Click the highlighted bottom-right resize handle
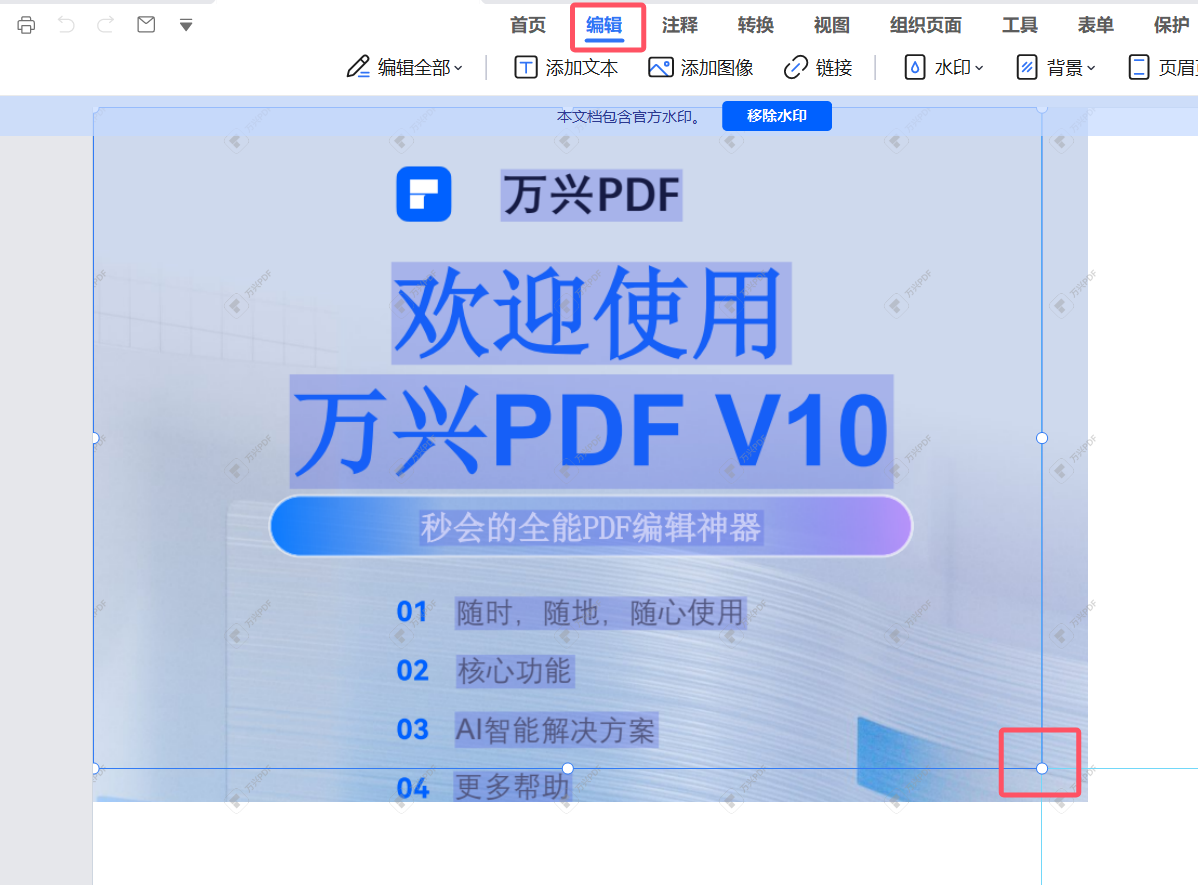 [x=1041, y=769]
